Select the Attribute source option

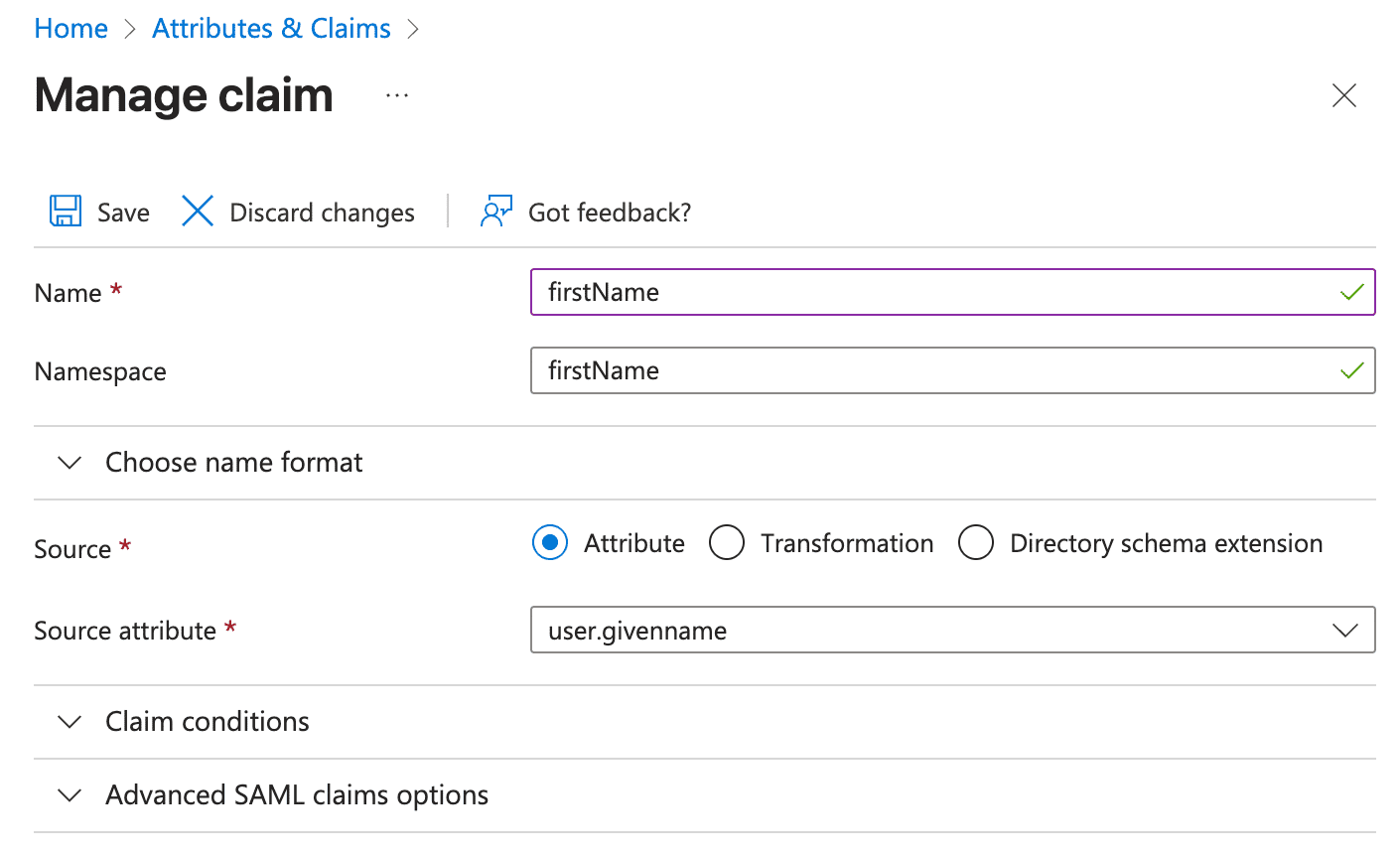(x=550, y=543)
